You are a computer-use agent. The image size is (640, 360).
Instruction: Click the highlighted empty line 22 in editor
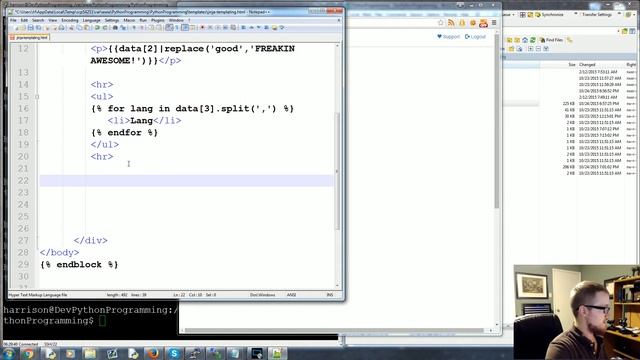187,180
